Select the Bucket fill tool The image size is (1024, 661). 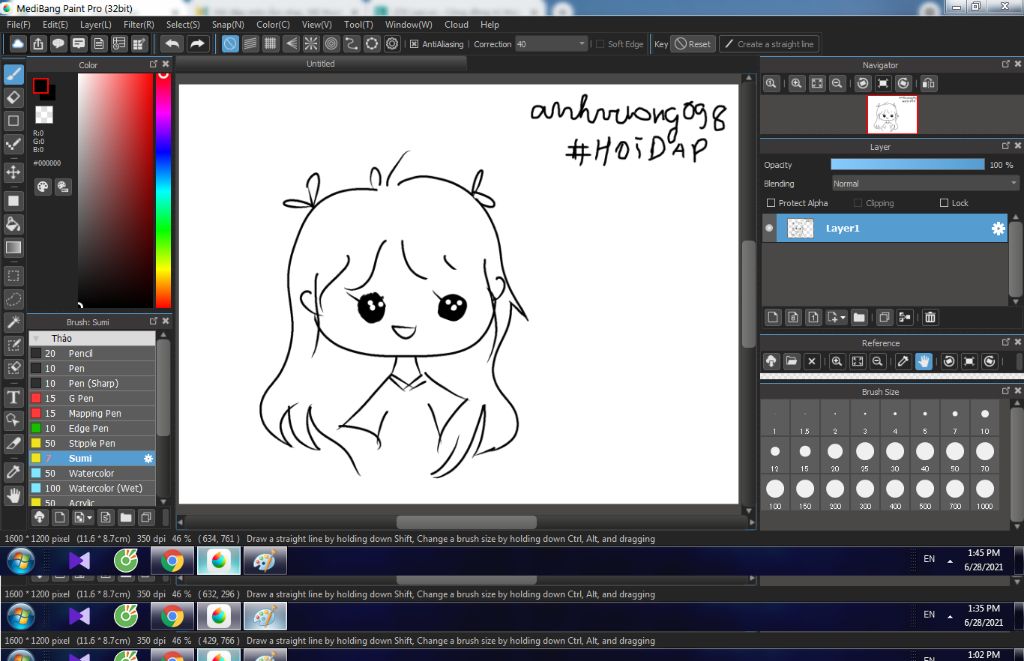14,224
